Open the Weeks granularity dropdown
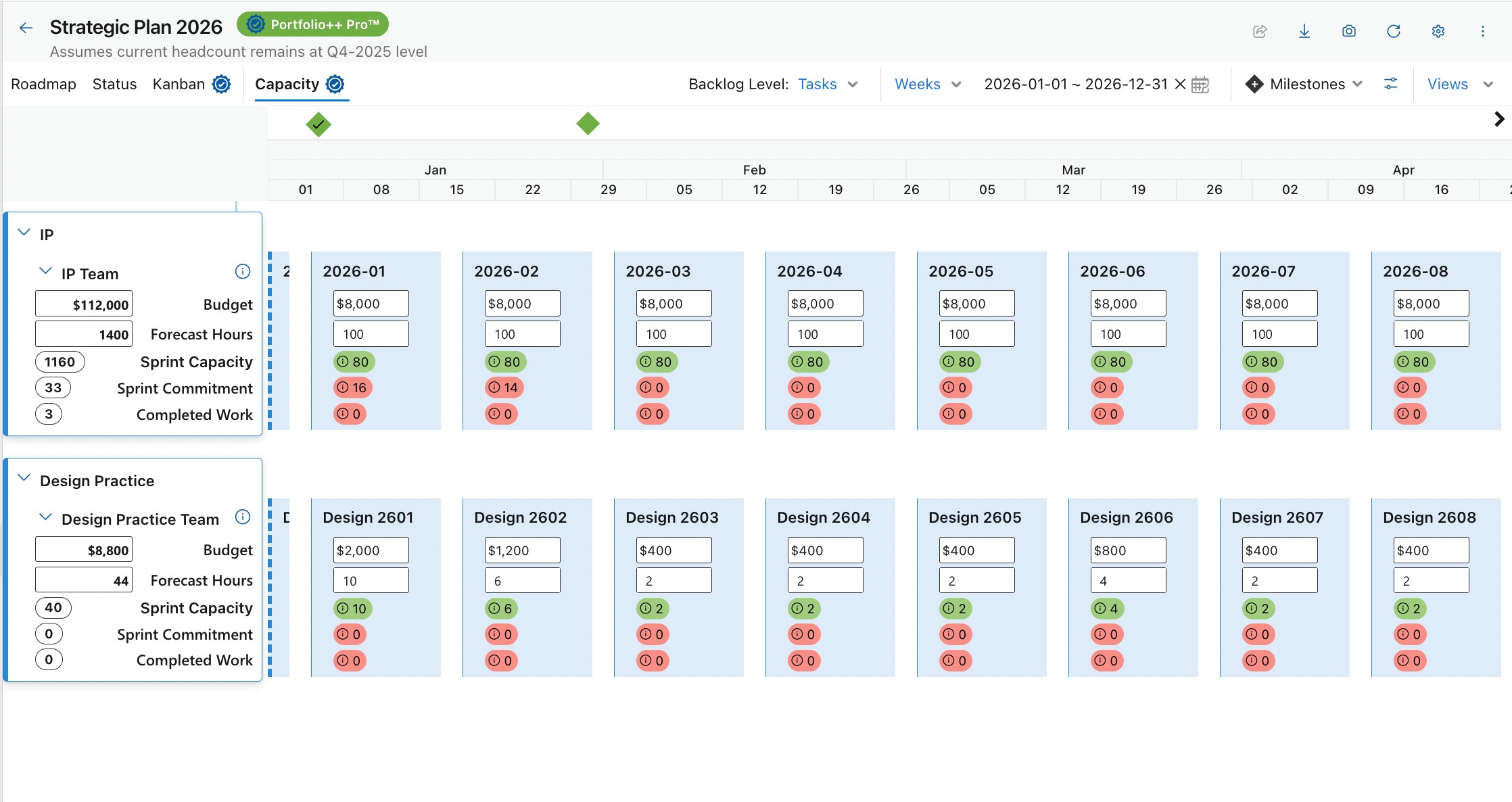 click(926, 84)
